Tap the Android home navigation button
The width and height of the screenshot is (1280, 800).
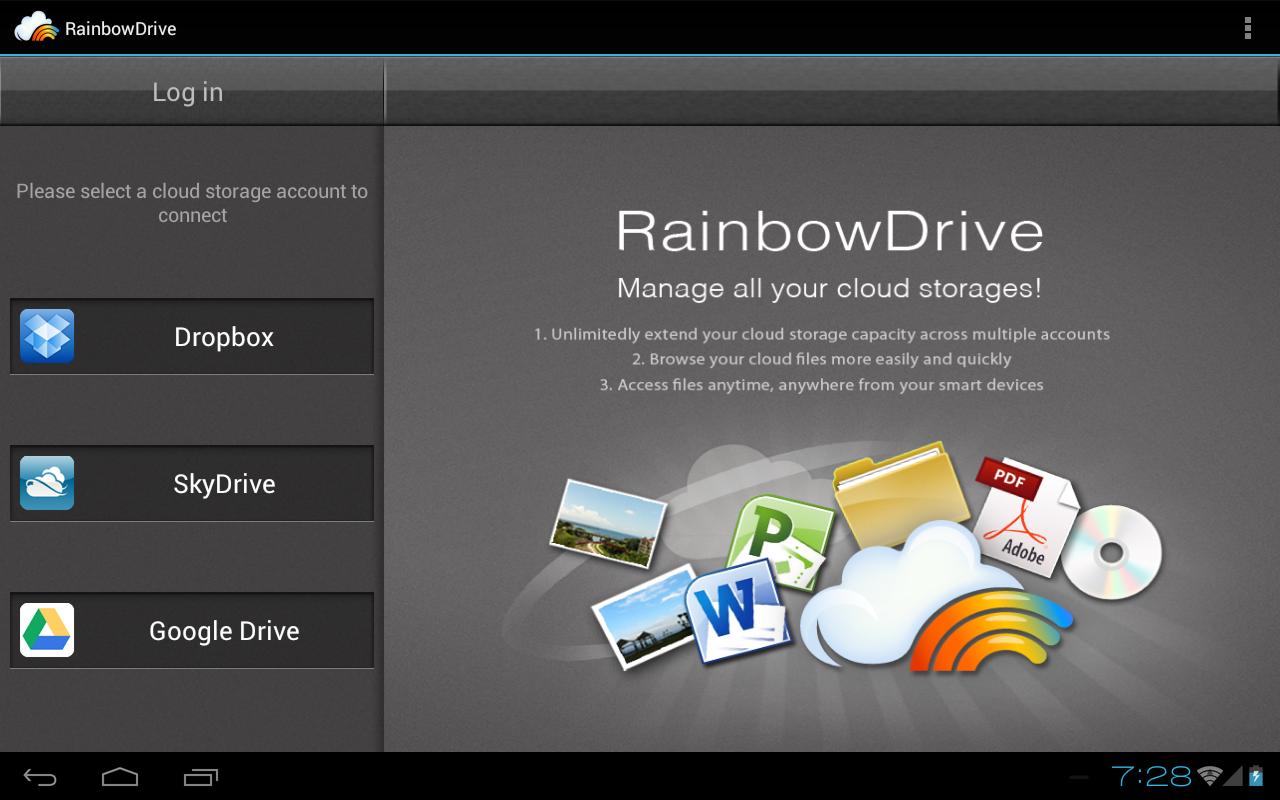pyautogui.click(x=120, y=776)
